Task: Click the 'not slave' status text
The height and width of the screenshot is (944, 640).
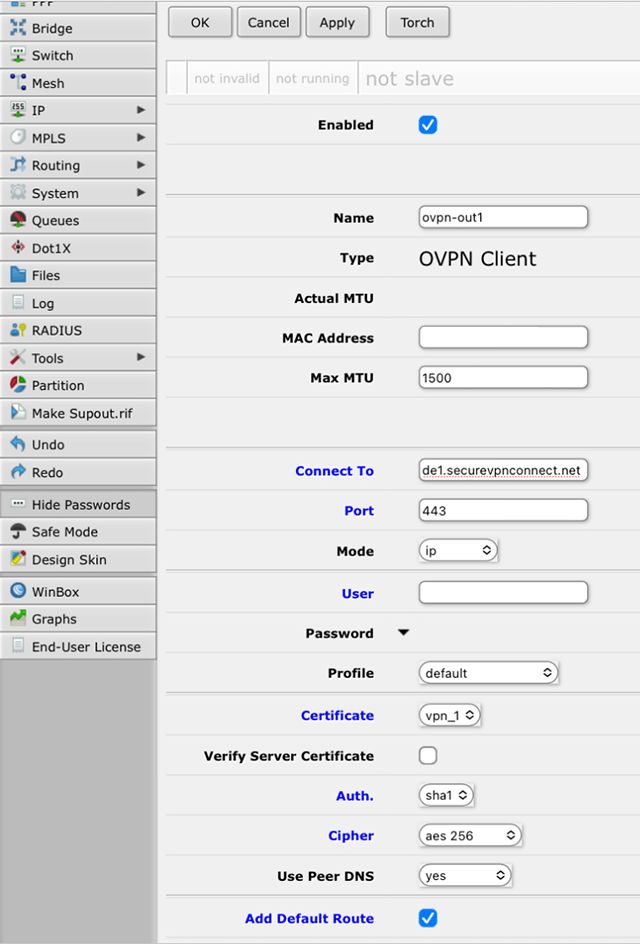Action: click(x=409, y=78)
